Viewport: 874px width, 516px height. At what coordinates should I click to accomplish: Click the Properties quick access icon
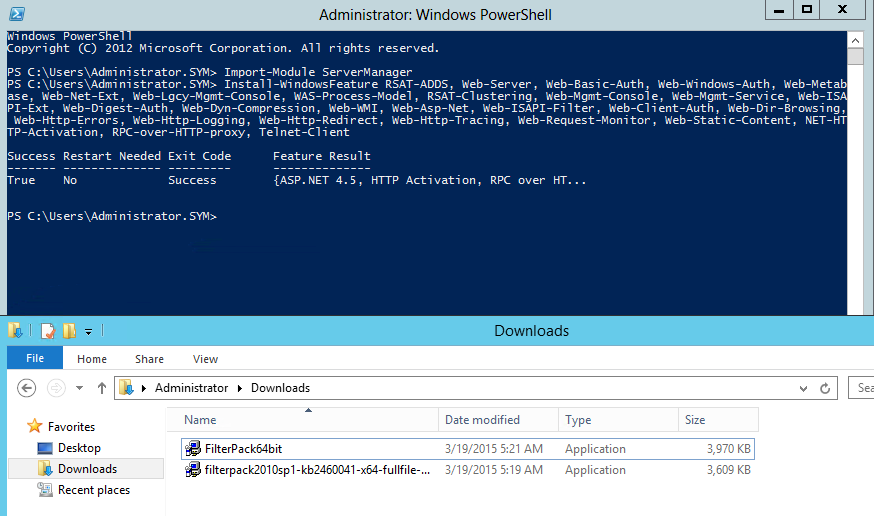(x=48, y=331)
